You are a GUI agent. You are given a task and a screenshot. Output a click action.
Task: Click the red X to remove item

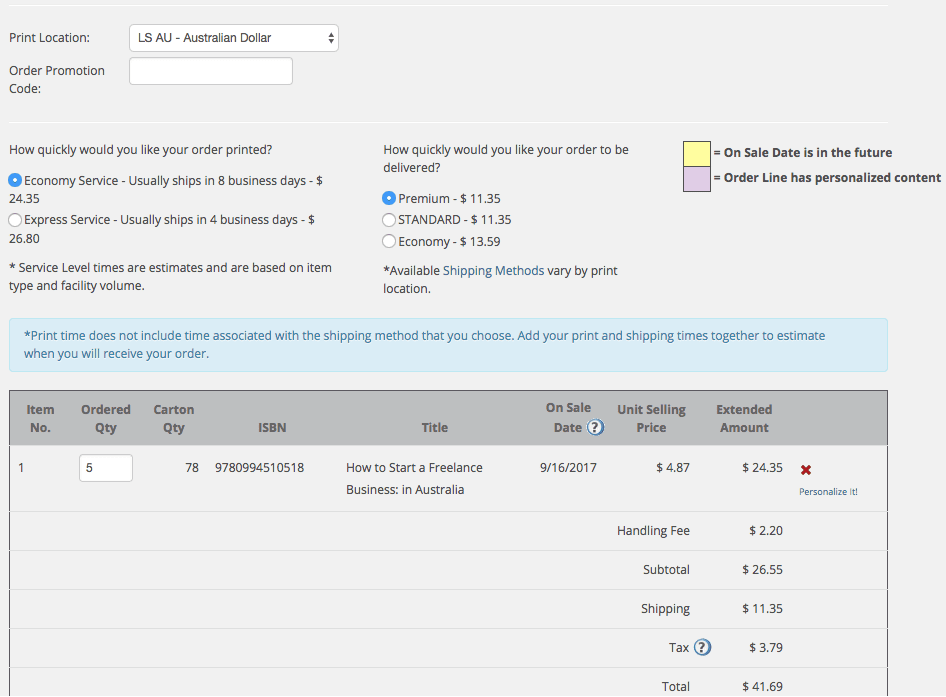(x=806, y=470)
